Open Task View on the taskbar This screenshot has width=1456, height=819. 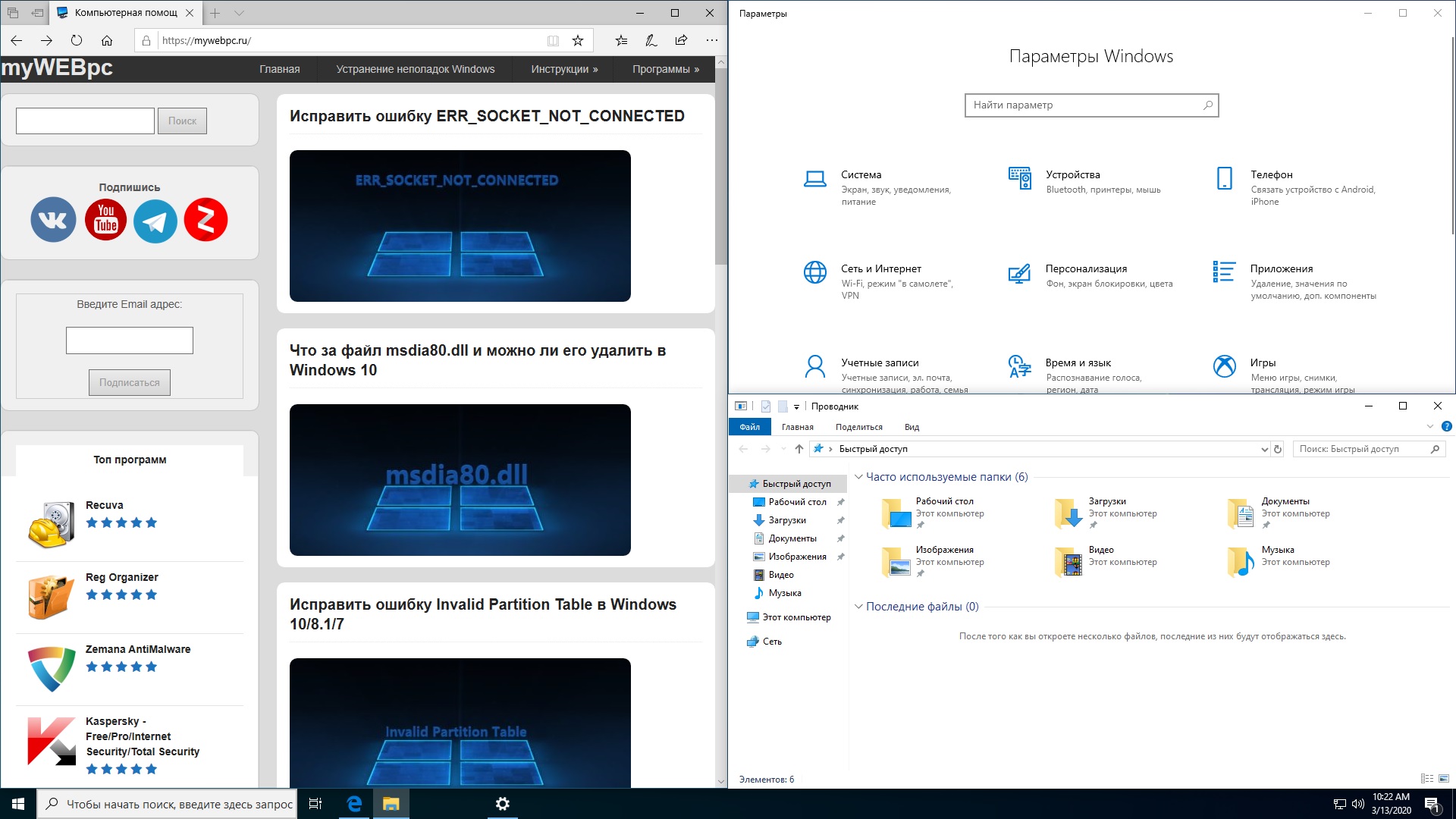315,804
